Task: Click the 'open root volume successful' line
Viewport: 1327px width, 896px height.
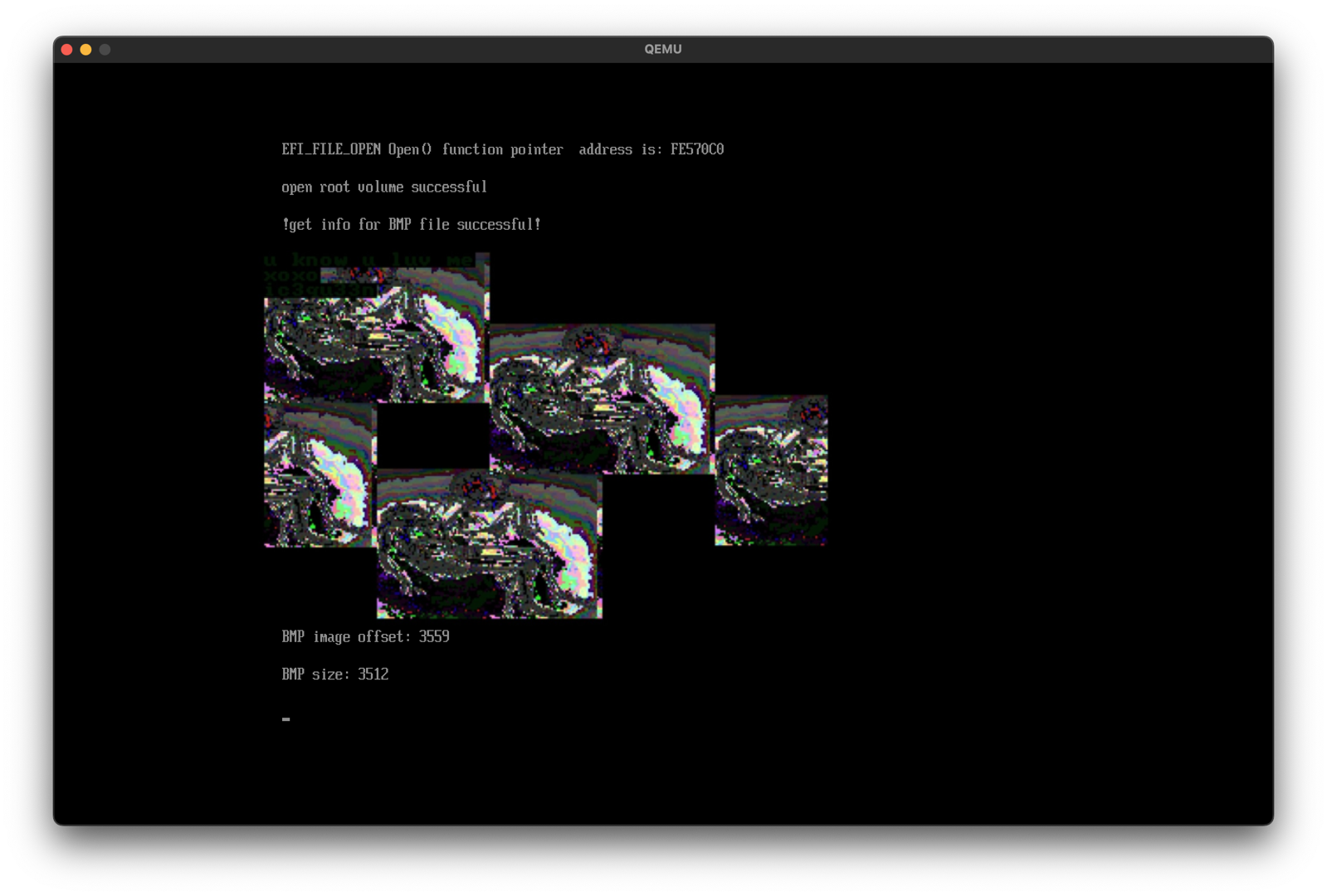Action: point(383,187)
